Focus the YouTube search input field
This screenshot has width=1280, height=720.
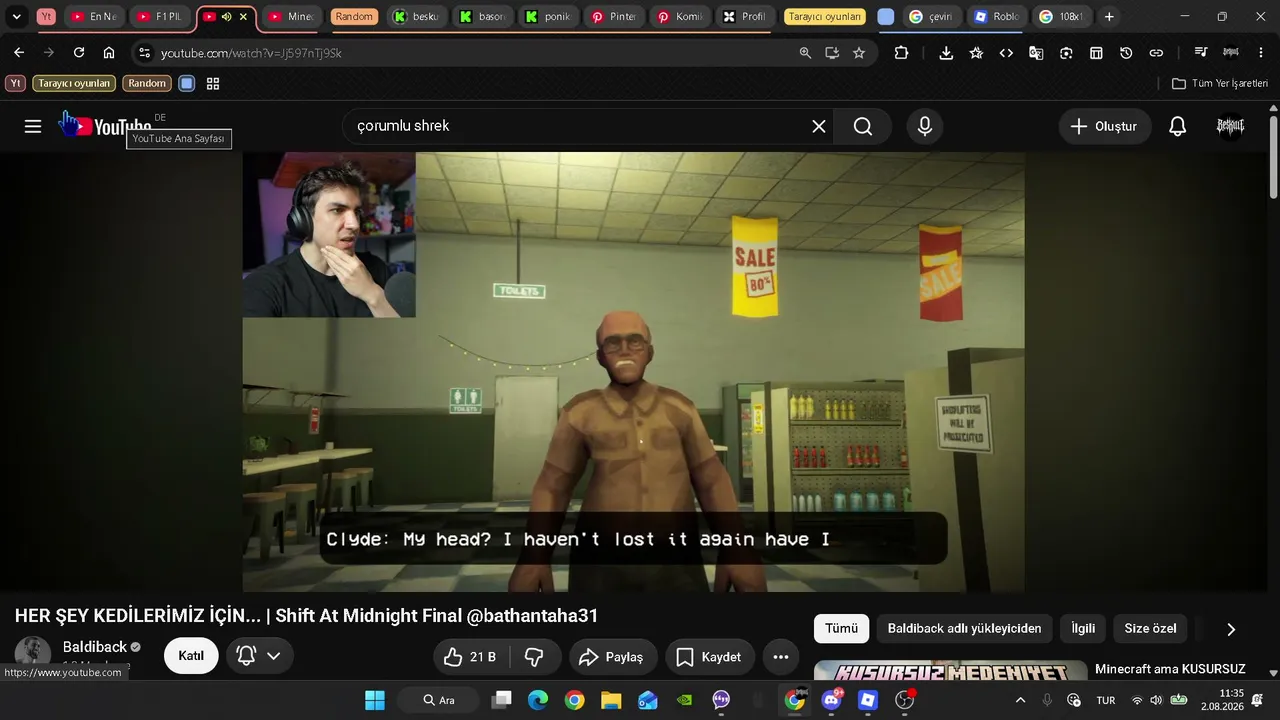580,126
